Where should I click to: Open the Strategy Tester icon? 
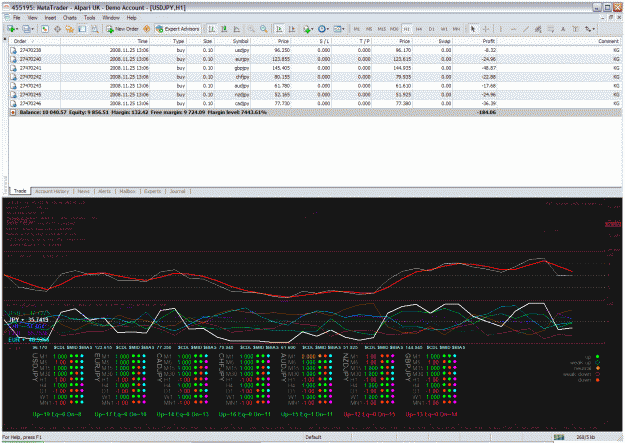(95, 29)
